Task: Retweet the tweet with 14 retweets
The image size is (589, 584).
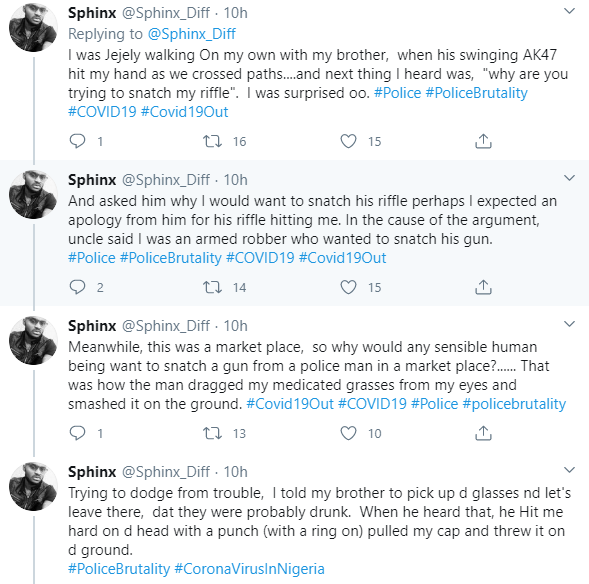Action: (x=213, y=287)
